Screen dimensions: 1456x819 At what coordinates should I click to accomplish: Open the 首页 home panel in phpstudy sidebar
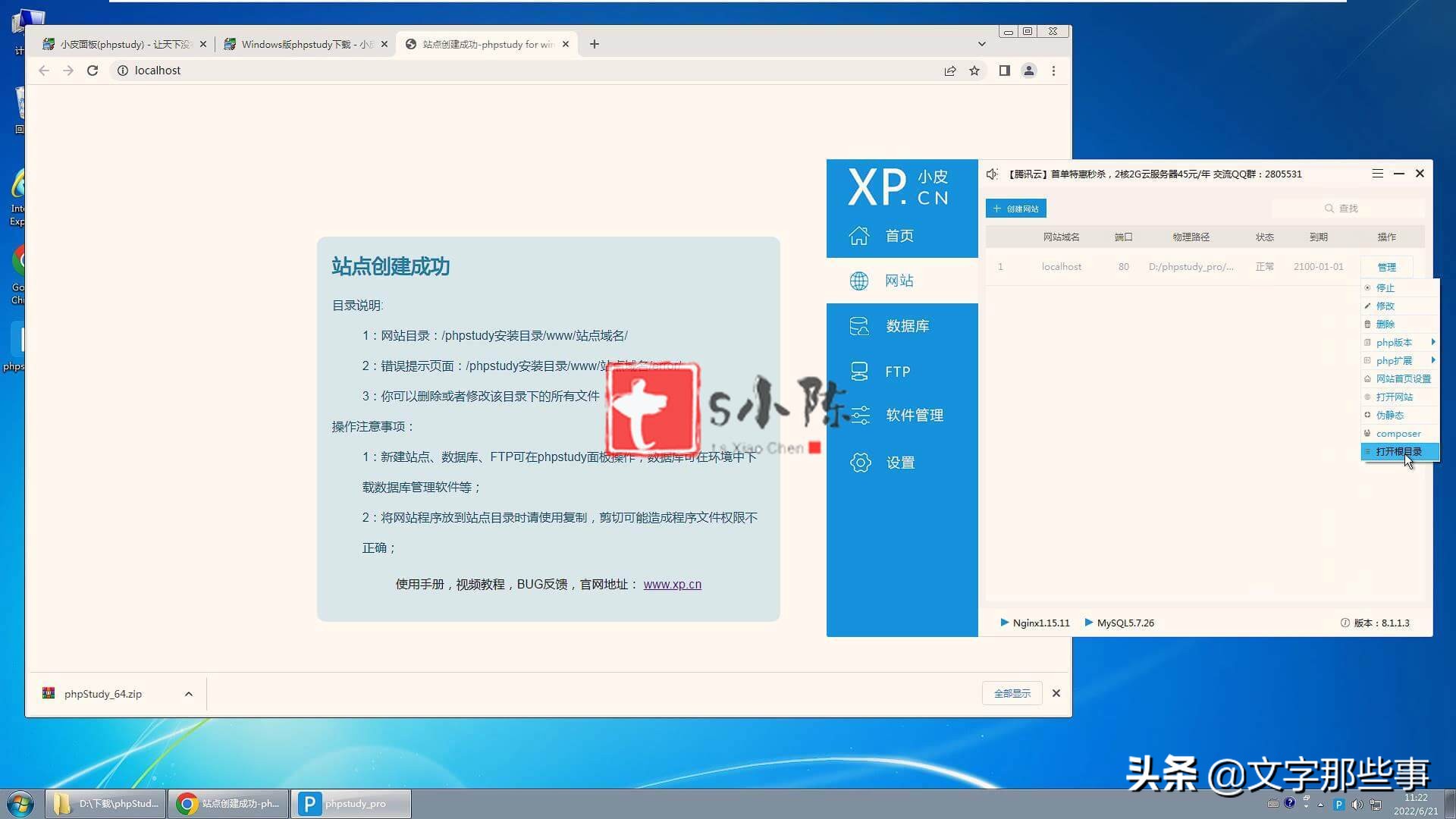click(x=899, y=235)
